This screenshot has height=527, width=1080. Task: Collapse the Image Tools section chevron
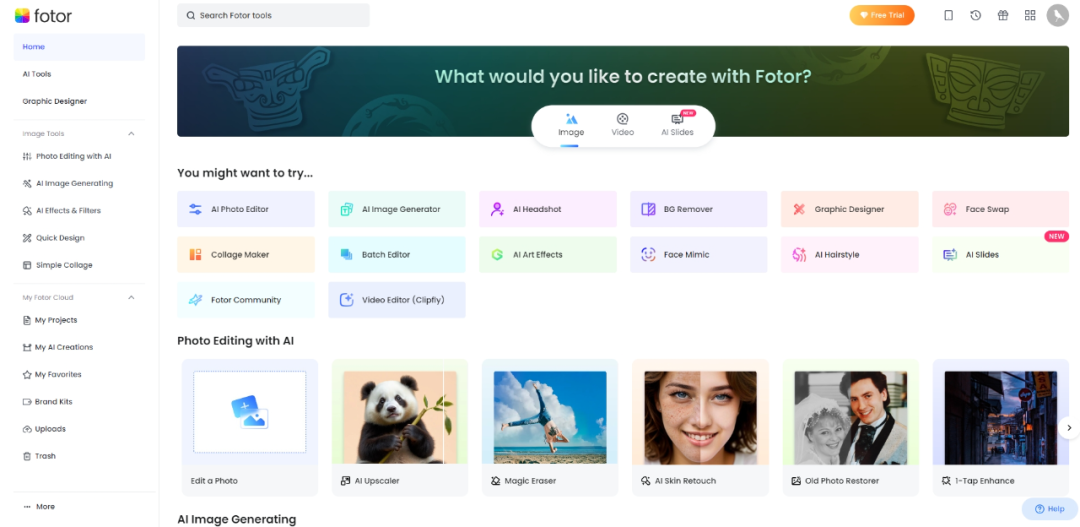coord(131,134)
